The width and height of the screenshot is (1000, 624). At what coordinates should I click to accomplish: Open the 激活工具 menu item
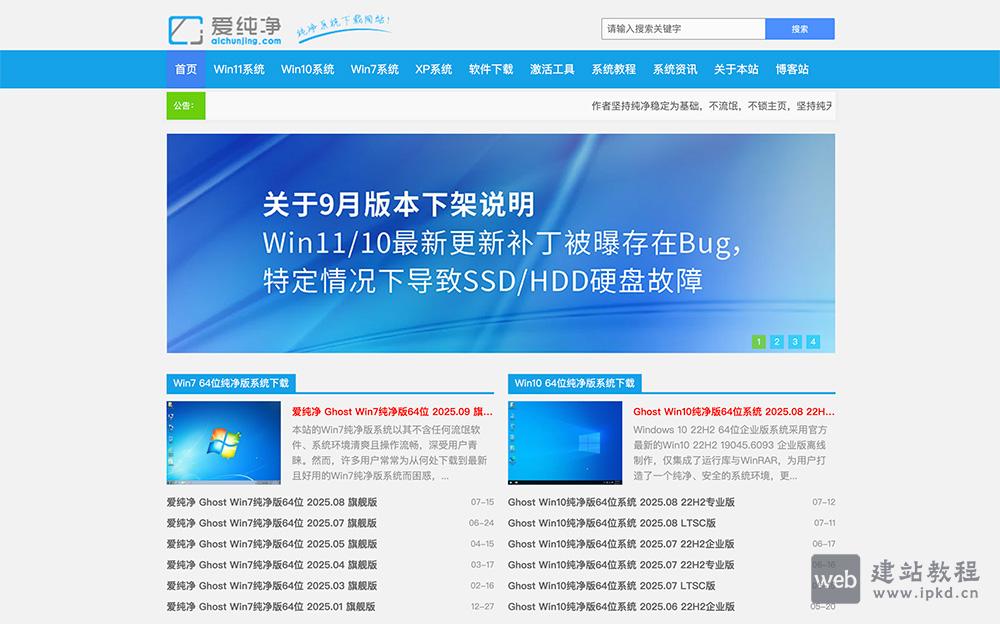[552, 69]
